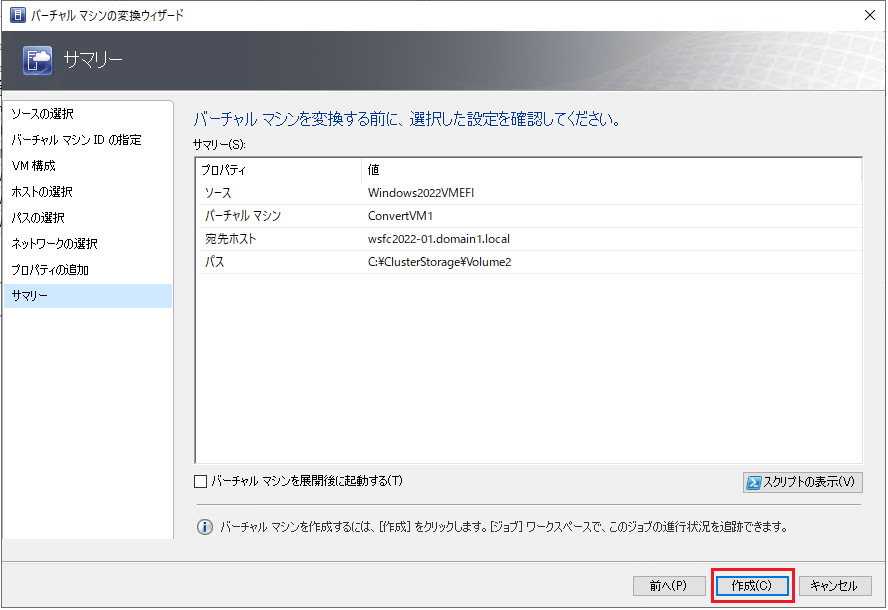Click the information icon near the hint text
Viewport: 888px width, 610px height.
point(204,527)
